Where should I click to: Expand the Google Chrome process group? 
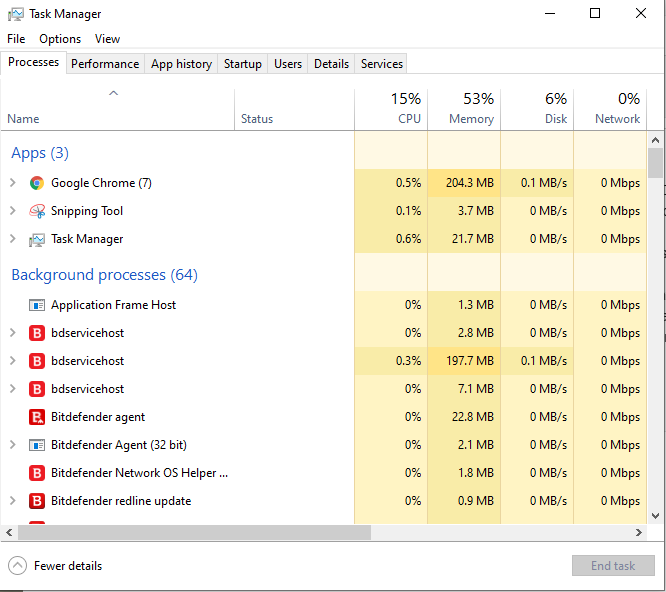pos(13,183)
